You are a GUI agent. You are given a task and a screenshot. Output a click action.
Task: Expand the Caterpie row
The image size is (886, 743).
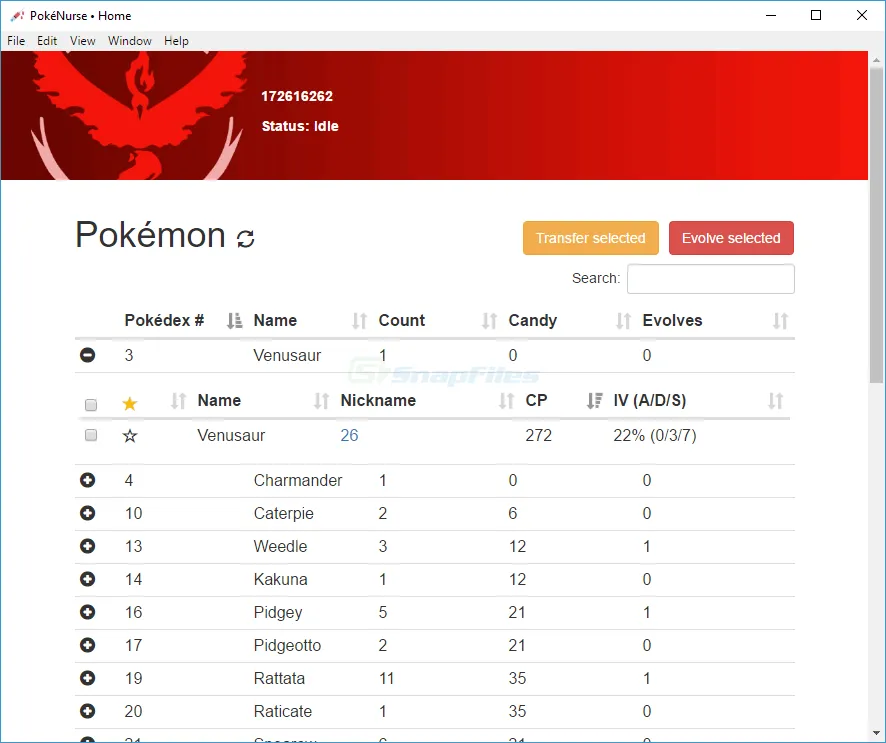88,513
